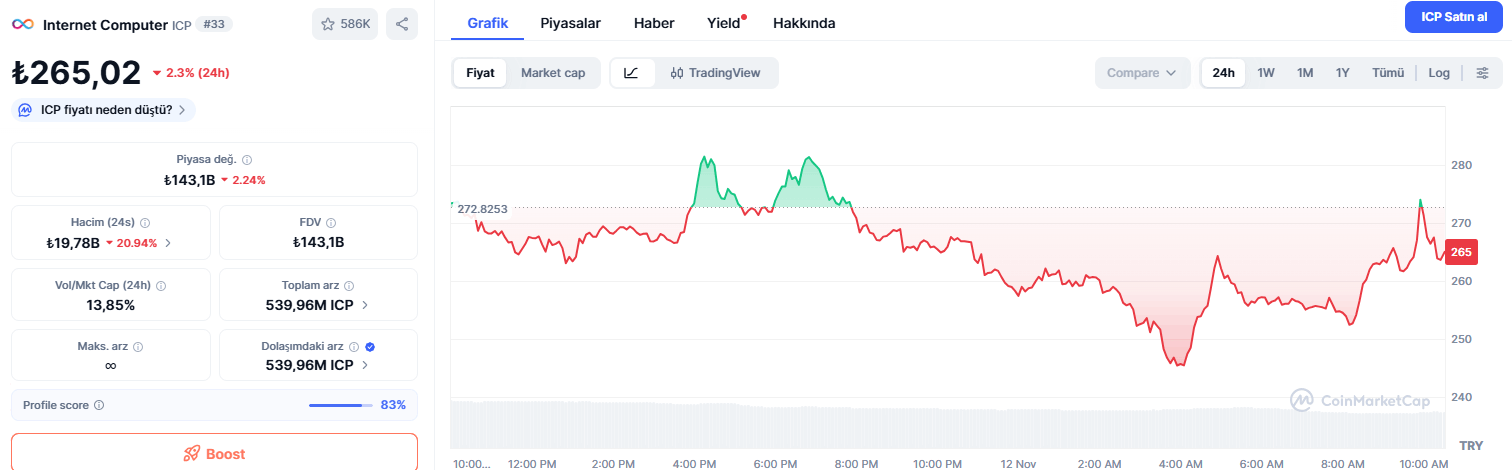Click the line chart type icon
This screenshot has width=1512, height=470.
pyautogui.click(x=631, y=73)
